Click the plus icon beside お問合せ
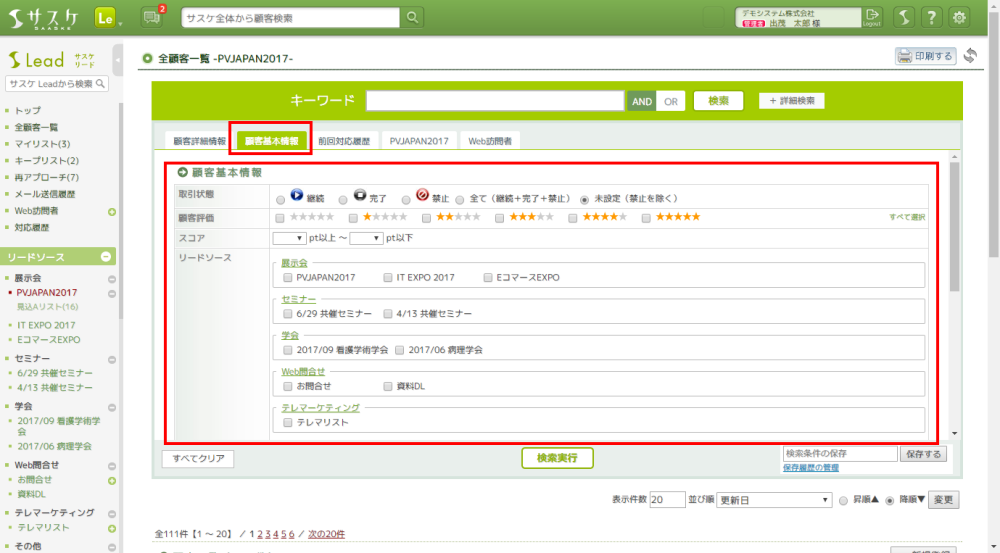 point(112,480)
